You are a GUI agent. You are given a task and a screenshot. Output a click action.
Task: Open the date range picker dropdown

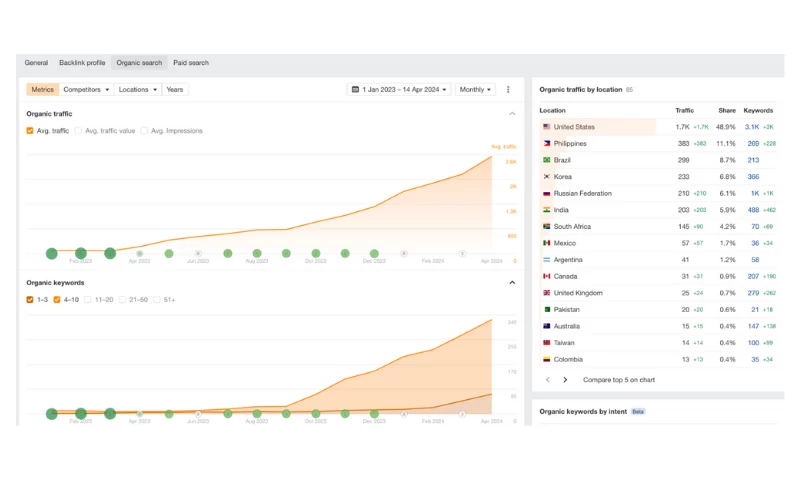click(x=399, y=90)
